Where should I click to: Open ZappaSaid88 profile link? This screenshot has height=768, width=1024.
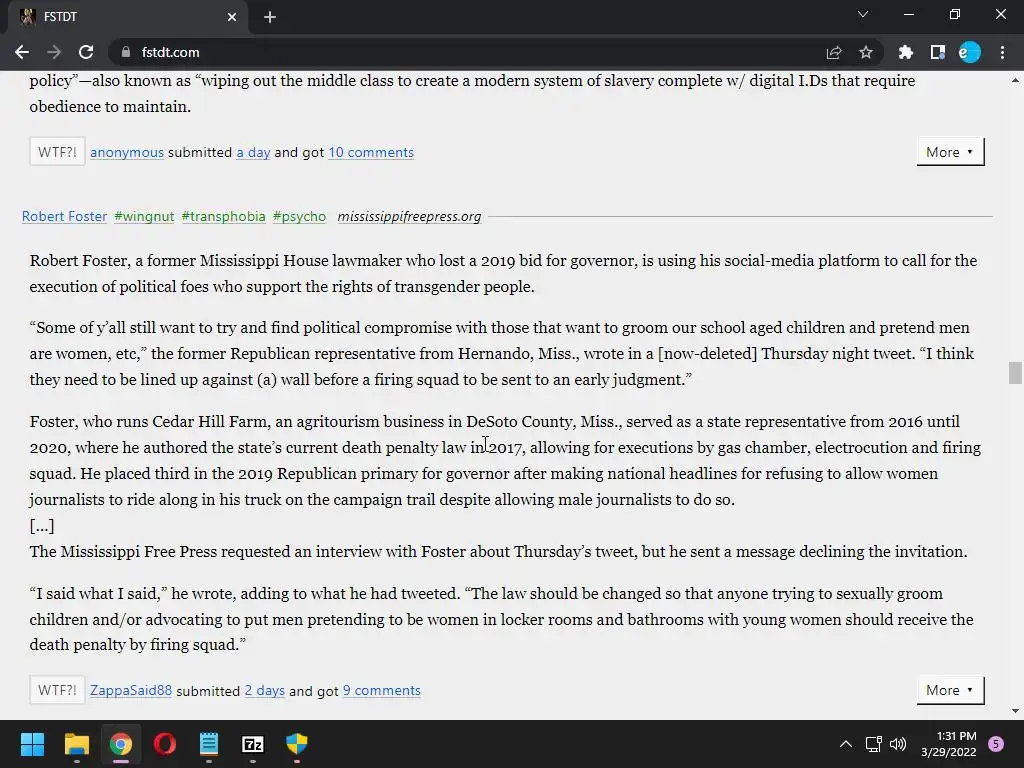131,690
